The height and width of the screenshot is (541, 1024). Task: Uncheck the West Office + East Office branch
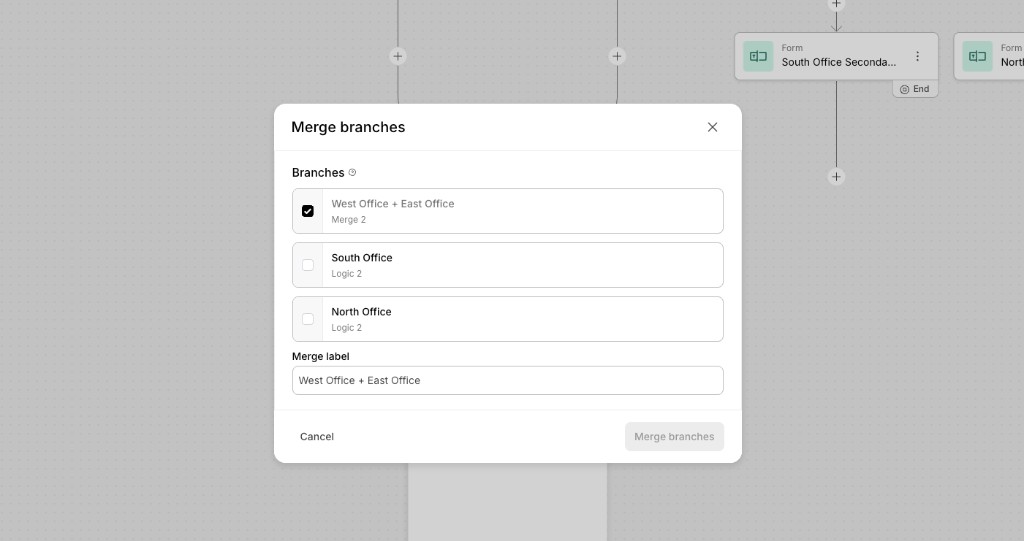[308, 211]
